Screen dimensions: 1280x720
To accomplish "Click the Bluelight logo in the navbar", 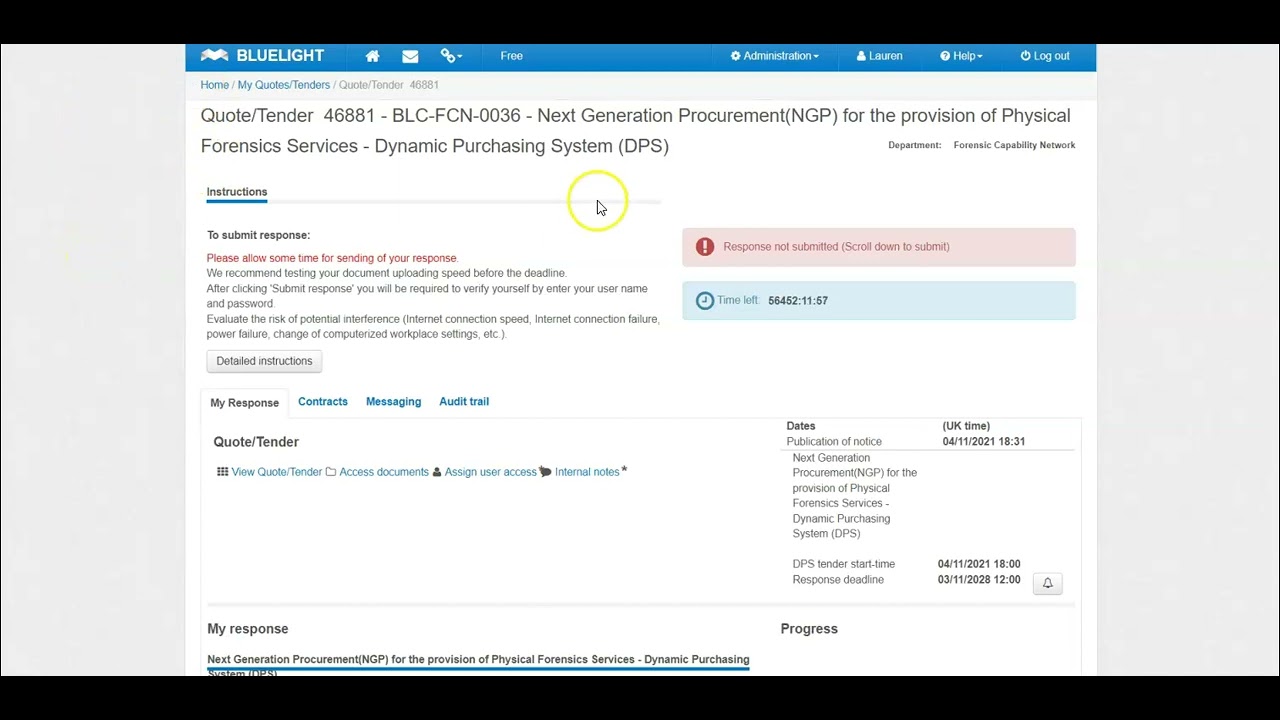I will click(262, 56).
